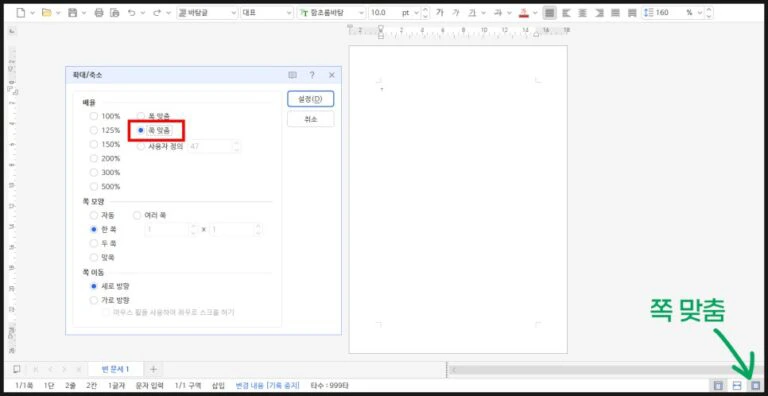Click the New document icon
The image size is (768, 396).
pos(21,13)
